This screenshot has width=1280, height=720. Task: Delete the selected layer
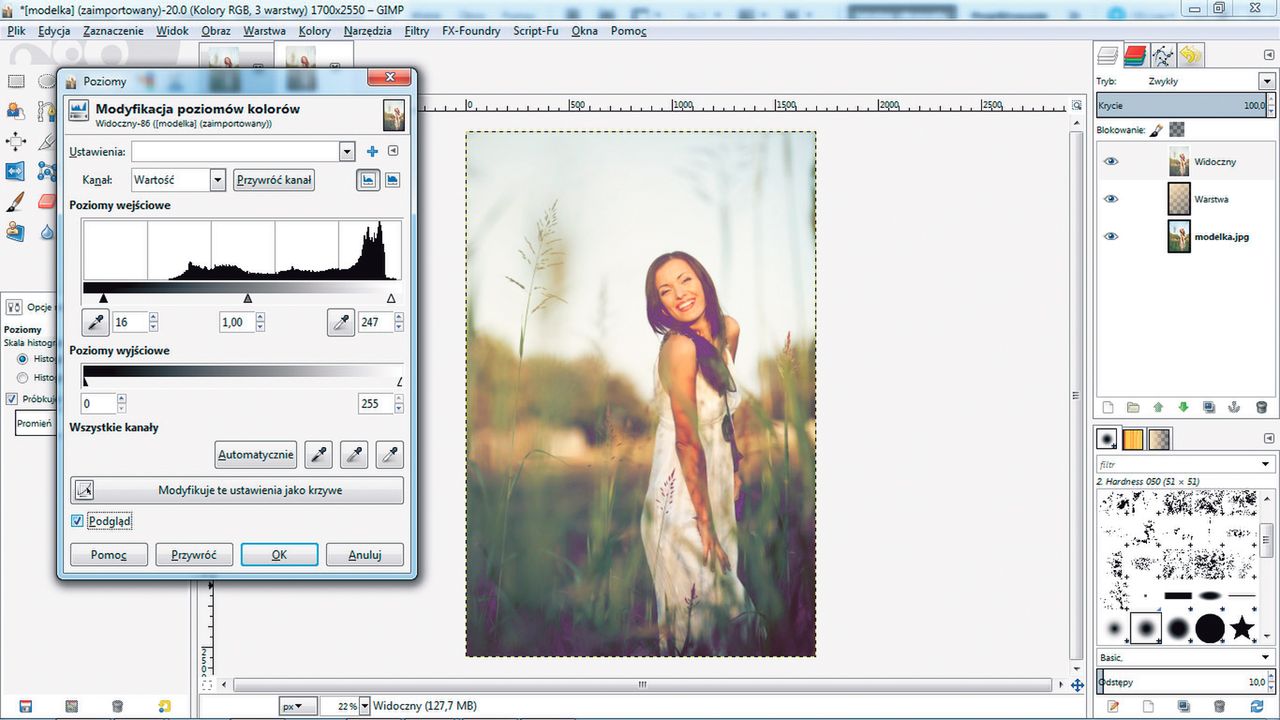tap(1261, 407)
